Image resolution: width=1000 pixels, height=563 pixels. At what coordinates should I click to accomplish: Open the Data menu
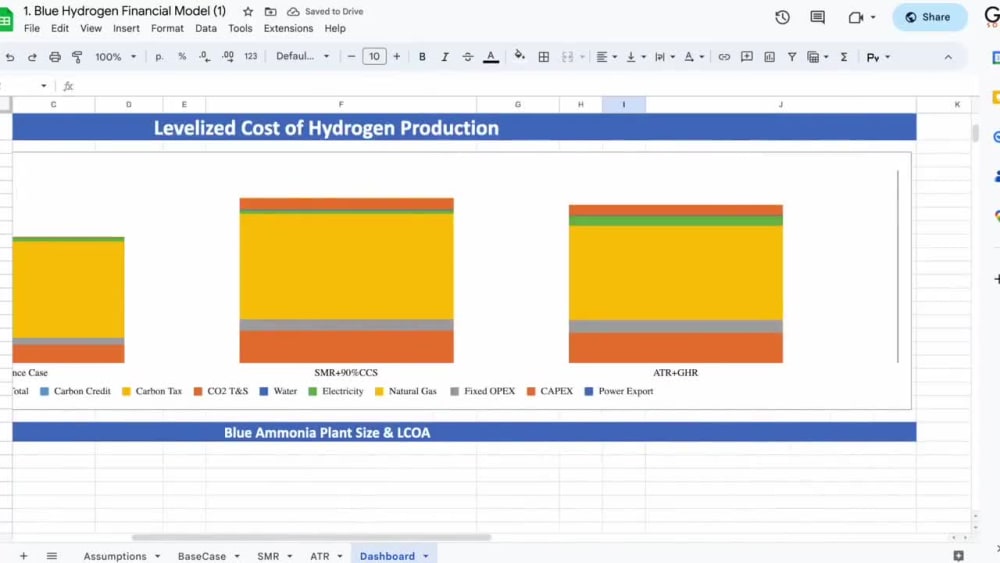click(x=206, y=28)
